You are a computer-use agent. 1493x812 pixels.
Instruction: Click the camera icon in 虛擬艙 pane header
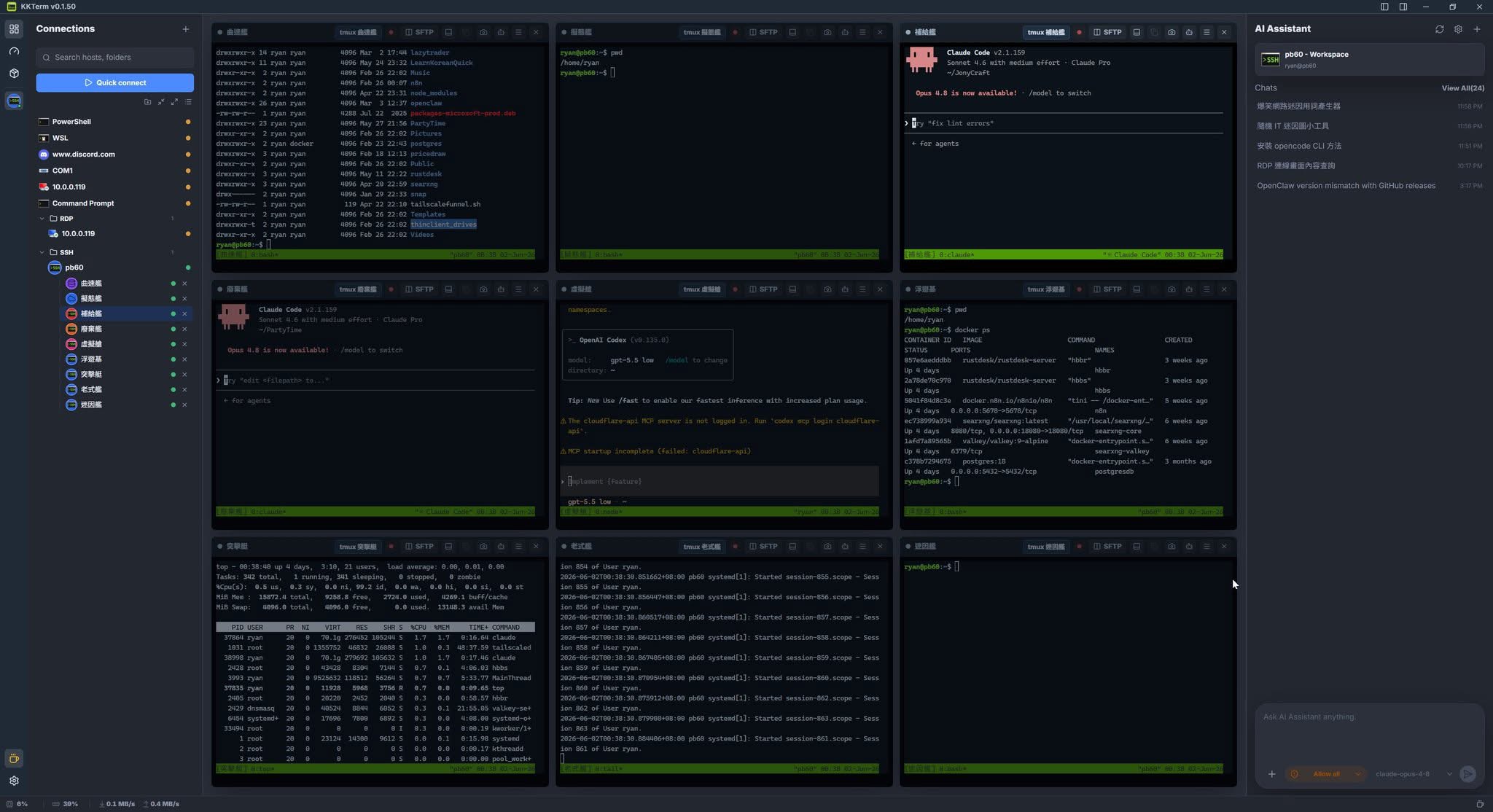(x=827, y=289)
